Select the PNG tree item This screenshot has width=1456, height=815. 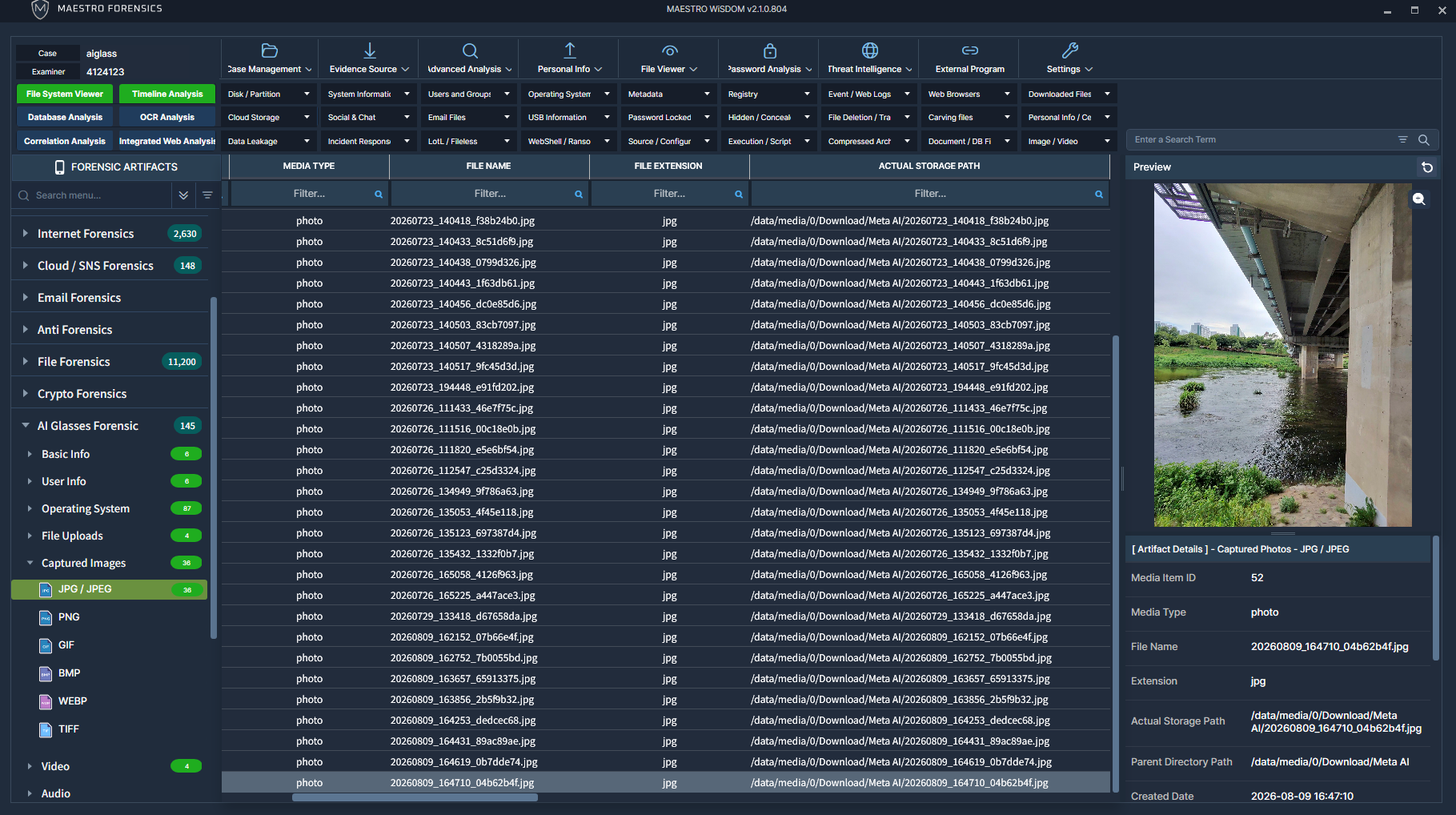tap(69, 617)
